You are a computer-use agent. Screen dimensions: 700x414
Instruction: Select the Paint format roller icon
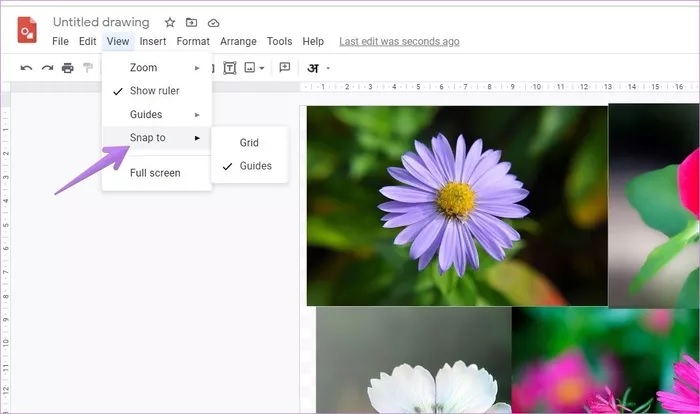click(x=88, y=67)
